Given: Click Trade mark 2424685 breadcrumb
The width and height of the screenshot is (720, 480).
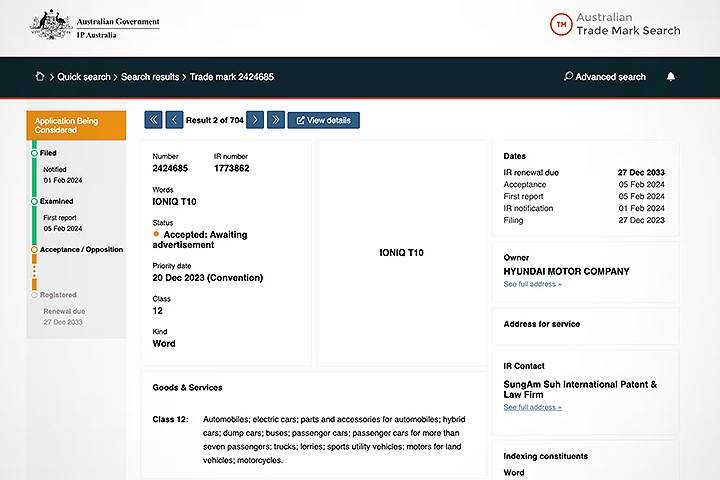Looking at the screenshot, I should tap(231, 77).
